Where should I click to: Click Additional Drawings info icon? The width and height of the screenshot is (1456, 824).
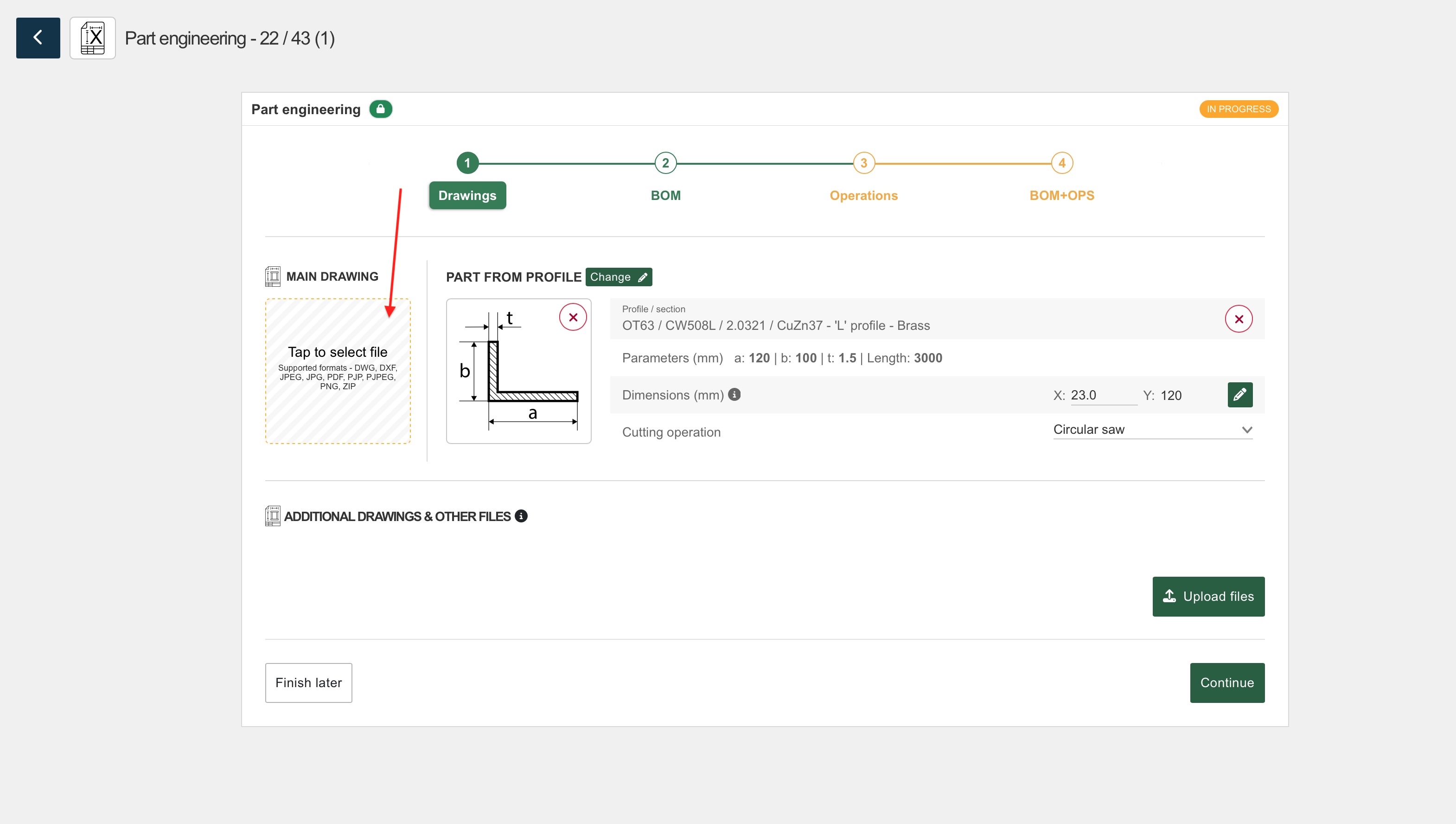coord(521,516)
